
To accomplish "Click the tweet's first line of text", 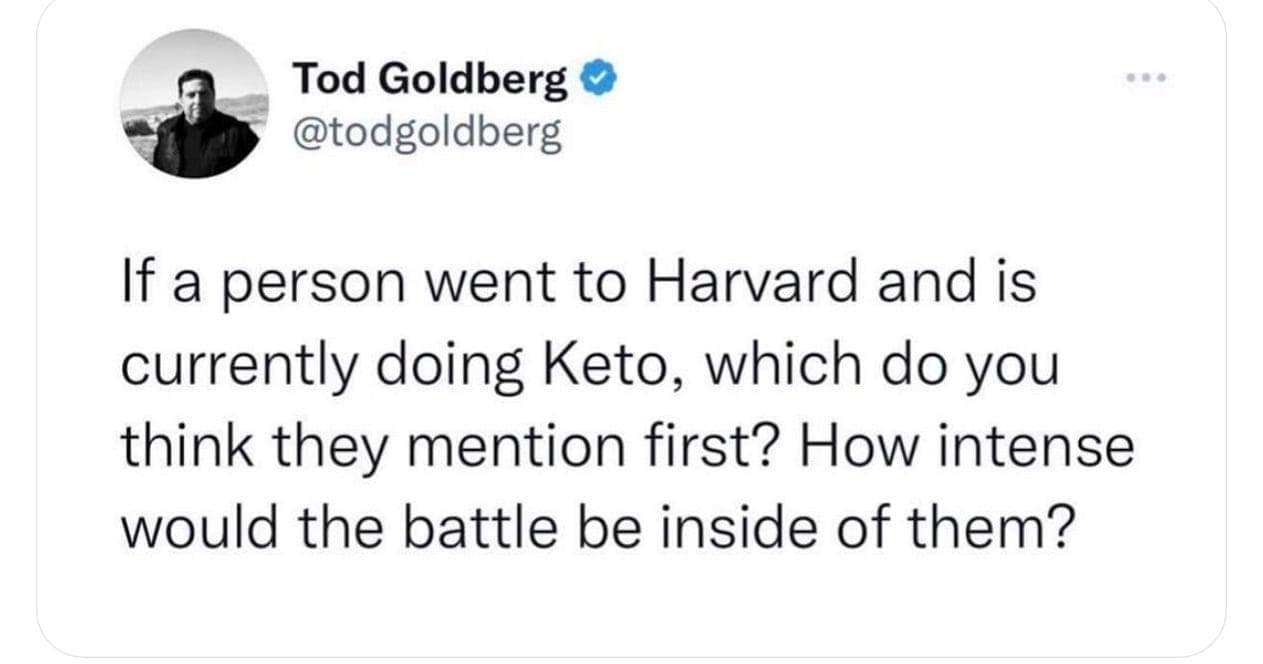I will [x=578, y=285].
